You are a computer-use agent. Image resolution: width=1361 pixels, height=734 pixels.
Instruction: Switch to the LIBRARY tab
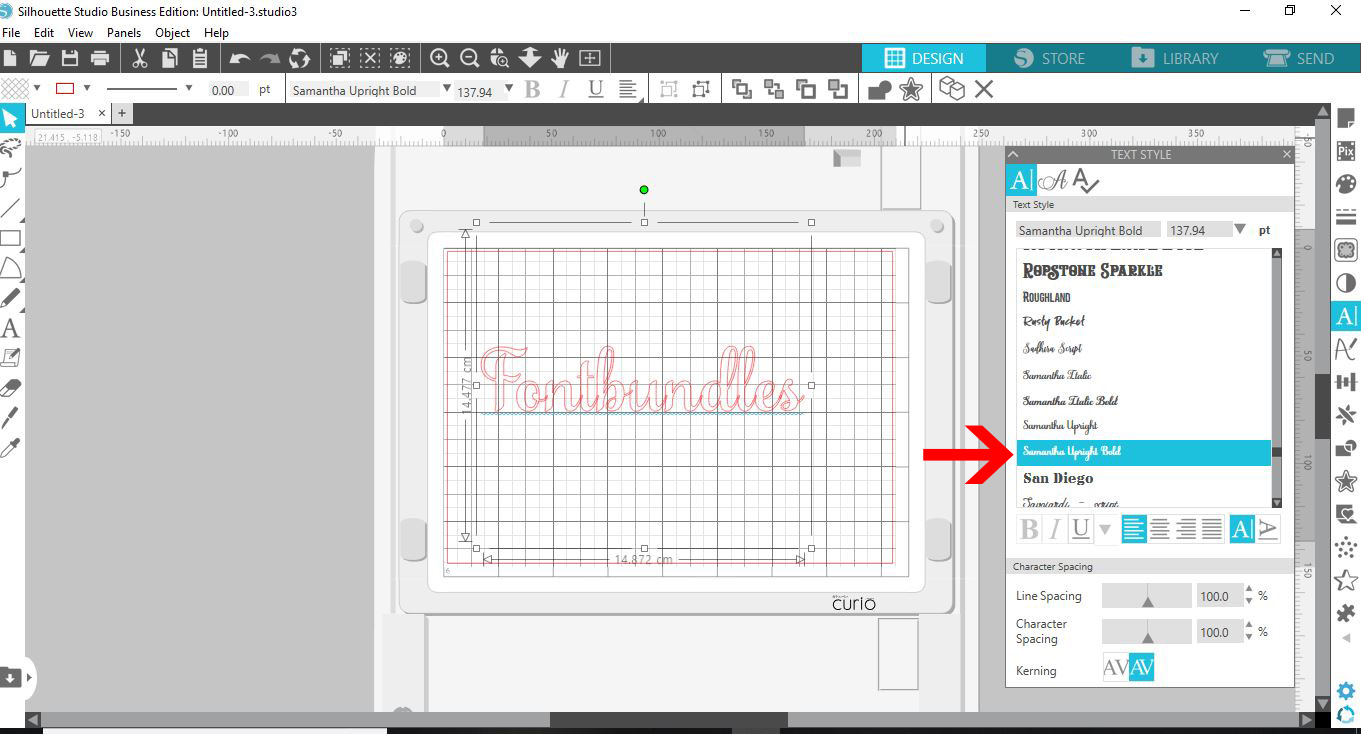coord(1175,58)
